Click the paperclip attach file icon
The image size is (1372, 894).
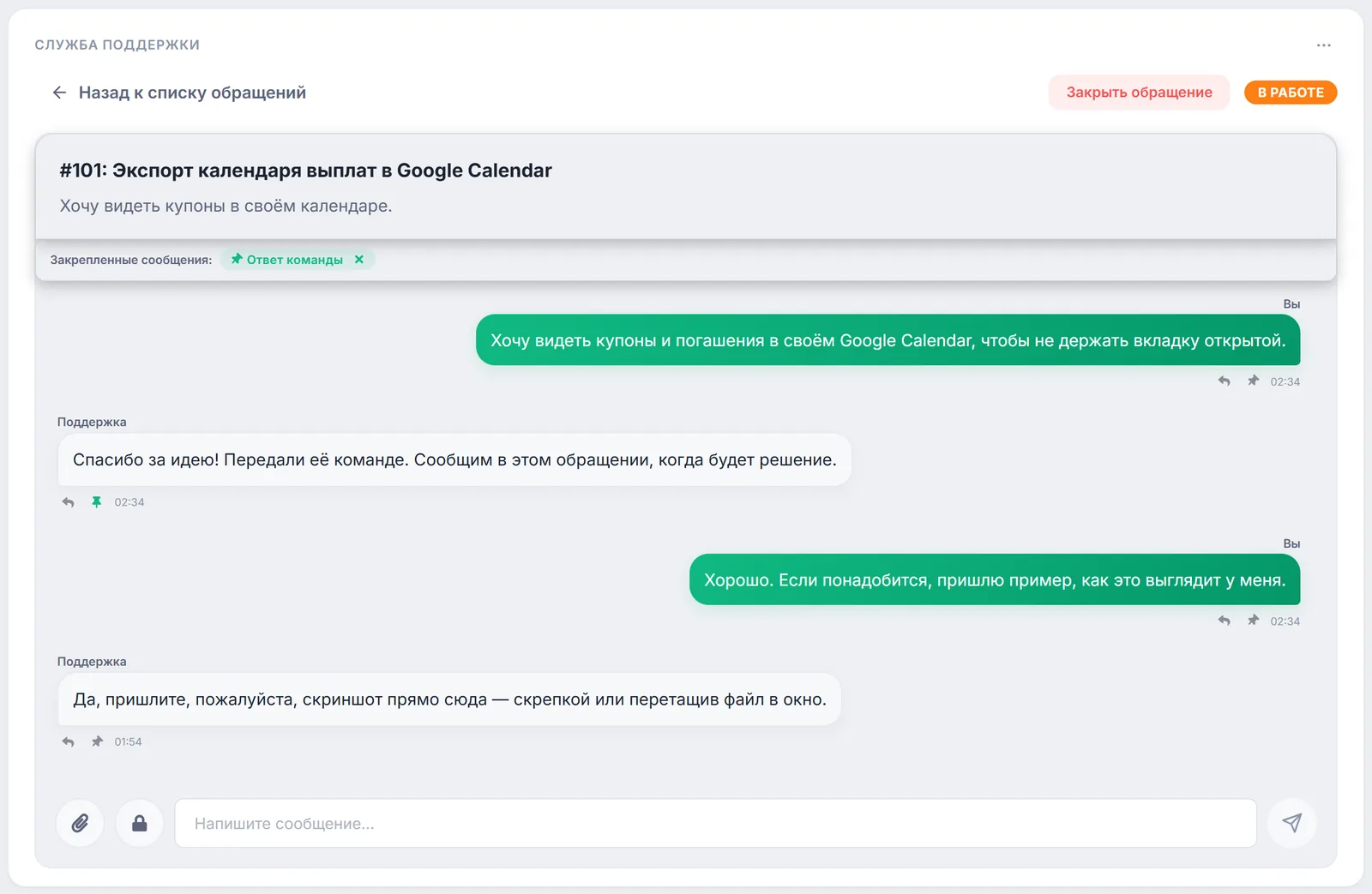click(80, 823)
